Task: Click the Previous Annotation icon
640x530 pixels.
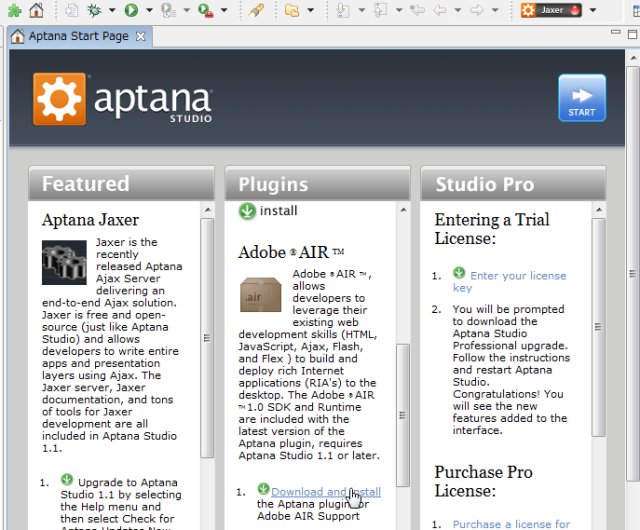Action: pyautogui.click(x=380, y=10)
